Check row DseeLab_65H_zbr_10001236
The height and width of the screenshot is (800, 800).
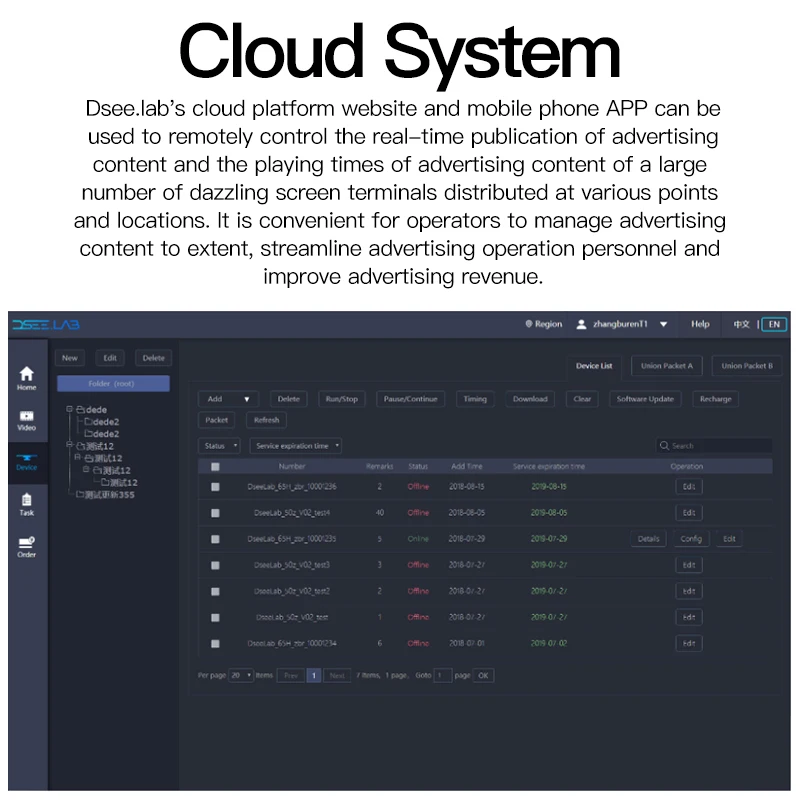(x=215, y=487)
